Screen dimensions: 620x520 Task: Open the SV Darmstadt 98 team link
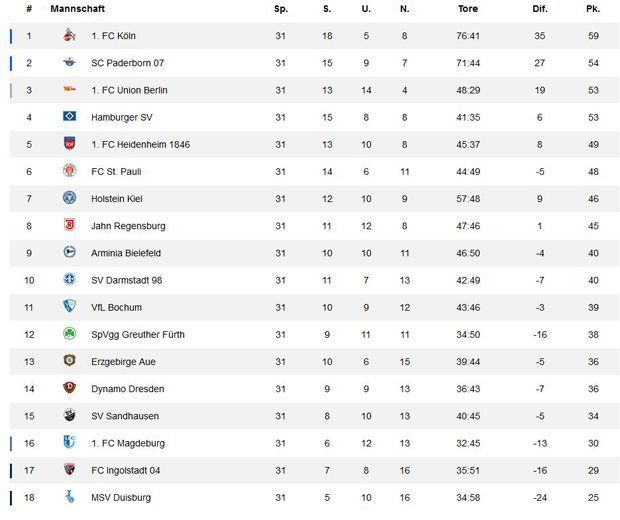(x=126, y=280)
